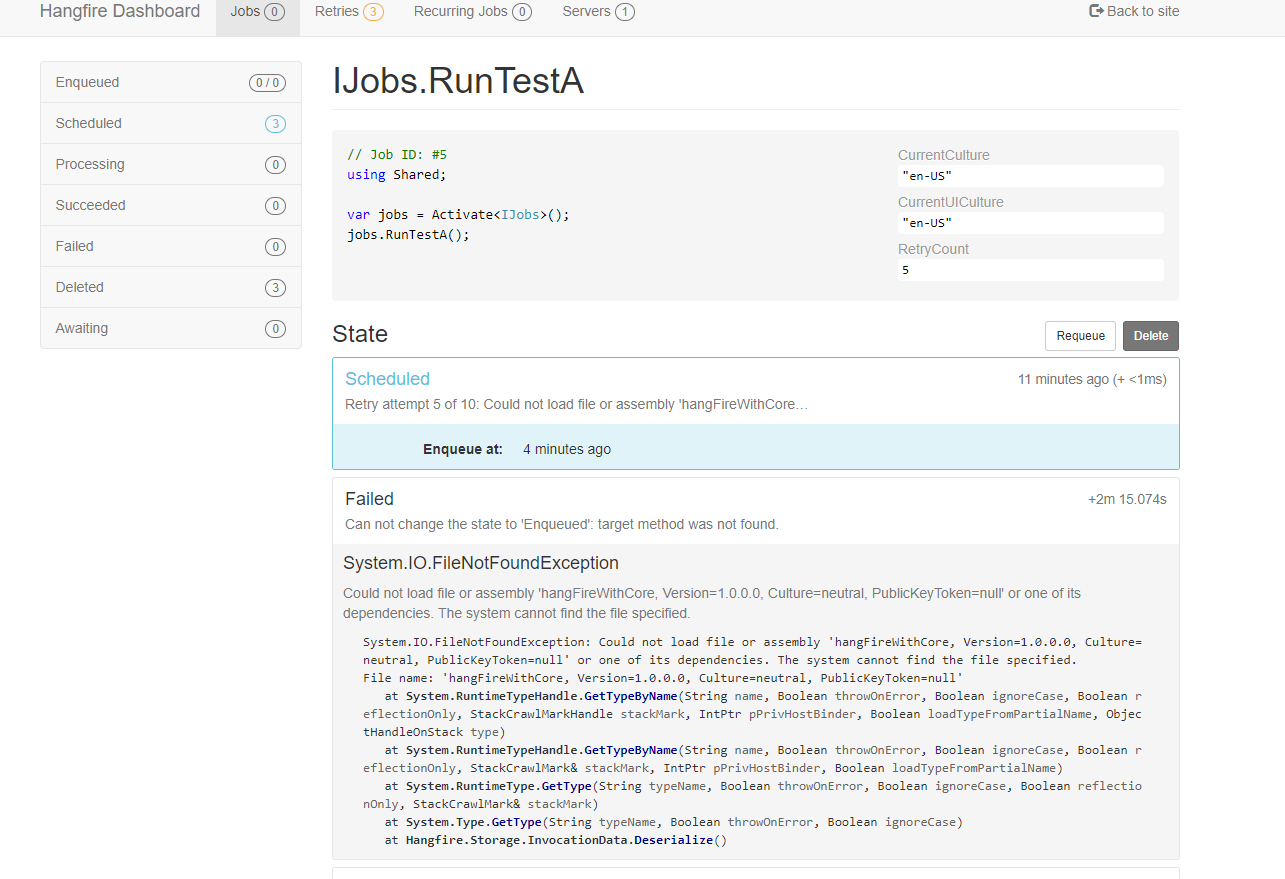
Task: Click the Enqueued 0/0 counter badge
Action: coord(267,82)
